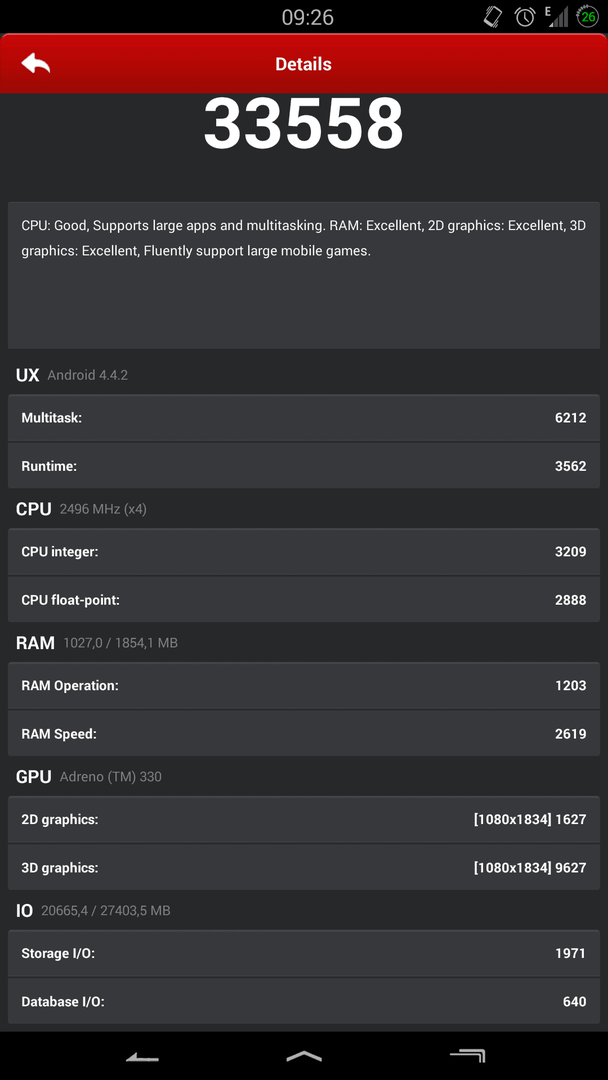This screenshot has width=608, height=1080.
Task: Select the 3D graphics score row
Action: (x=304, y=867)
